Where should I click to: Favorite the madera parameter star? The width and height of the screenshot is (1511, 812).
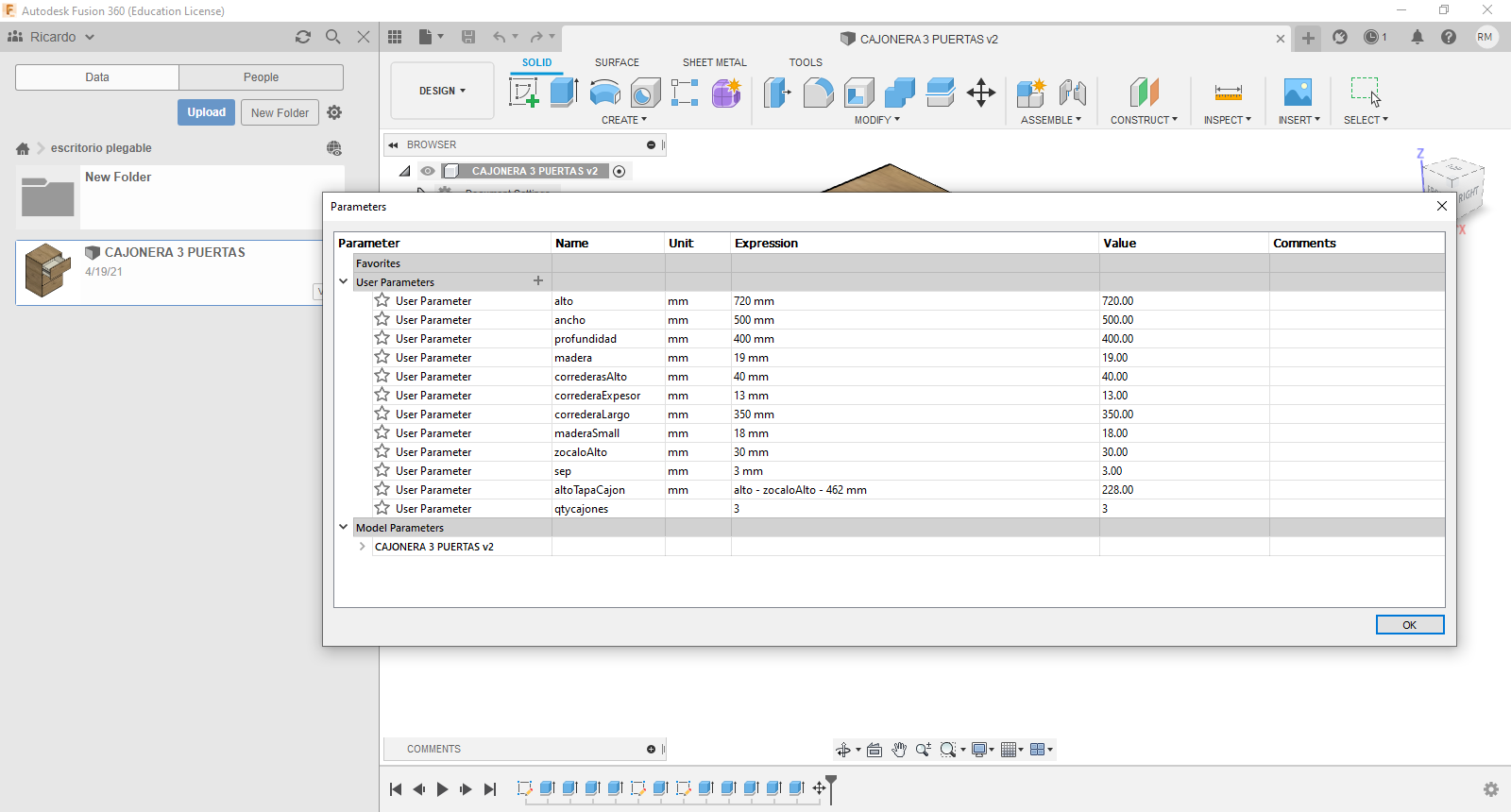coord(382,357)
